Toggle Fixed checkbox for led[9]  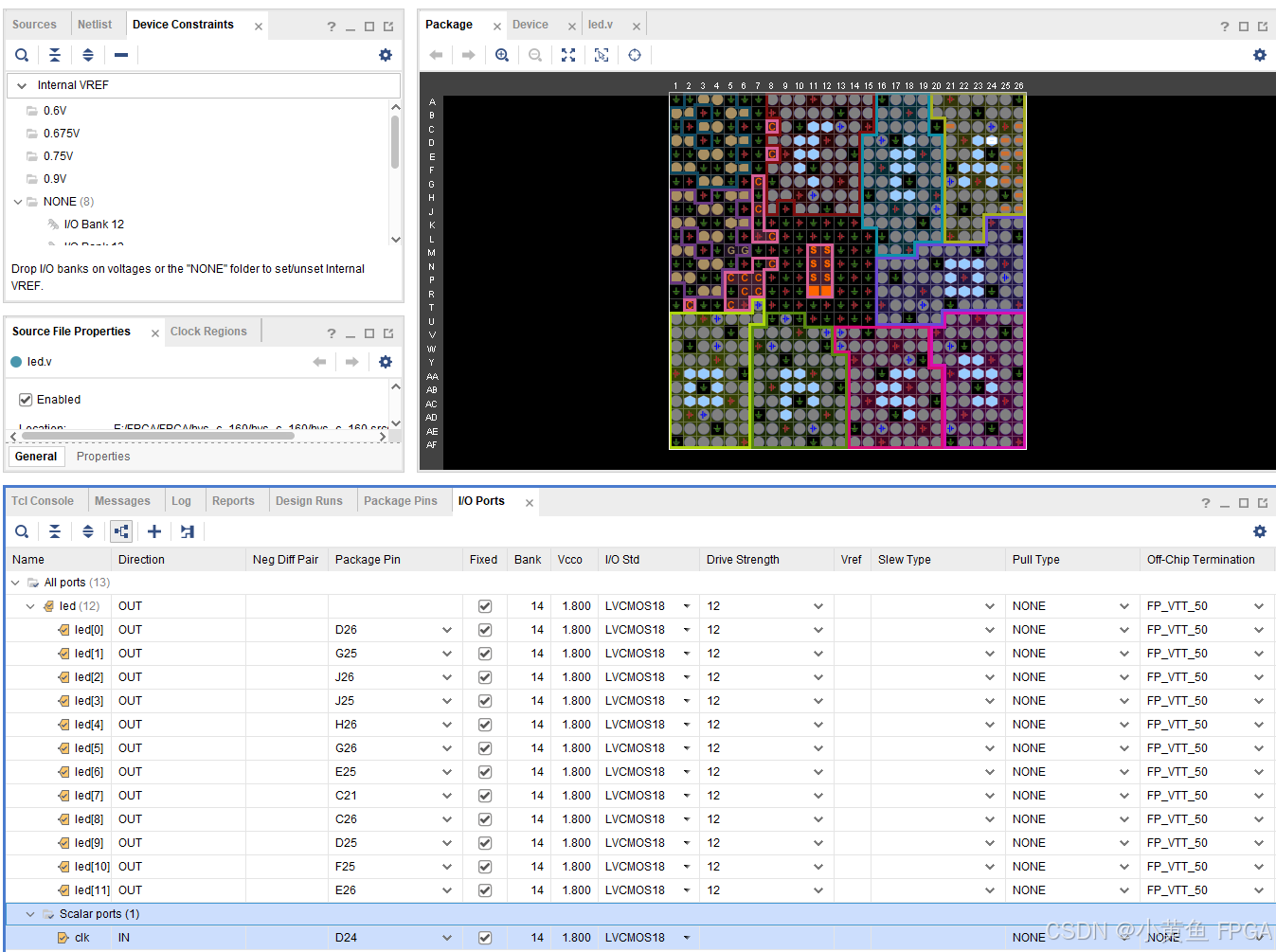point(485,843)
